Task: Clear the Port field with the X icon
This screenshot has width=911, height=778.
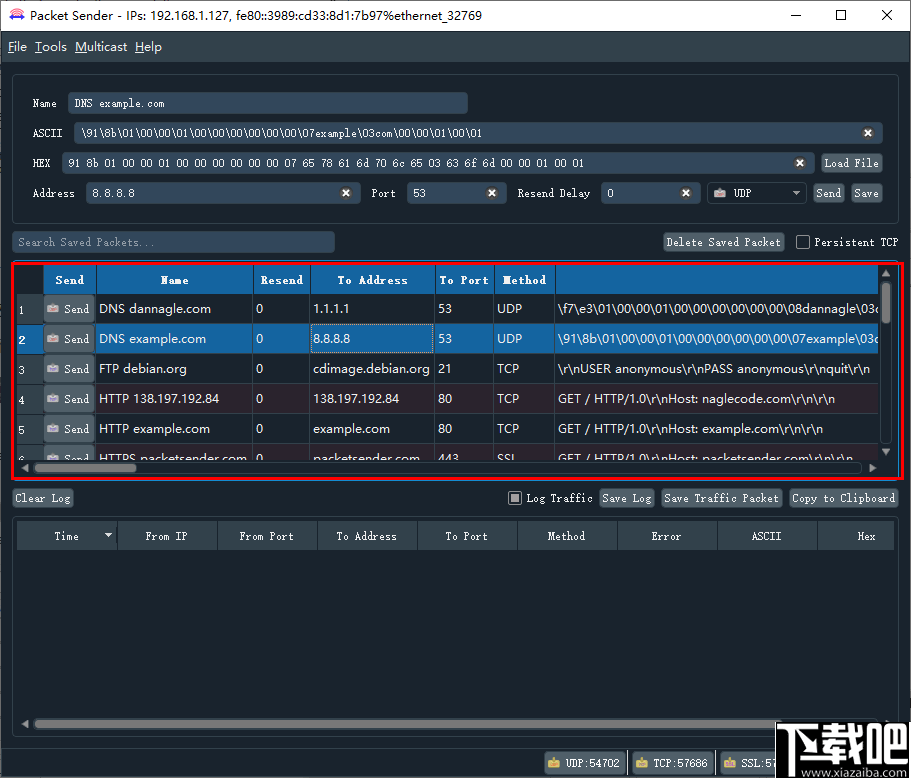Action: [491, 193]
